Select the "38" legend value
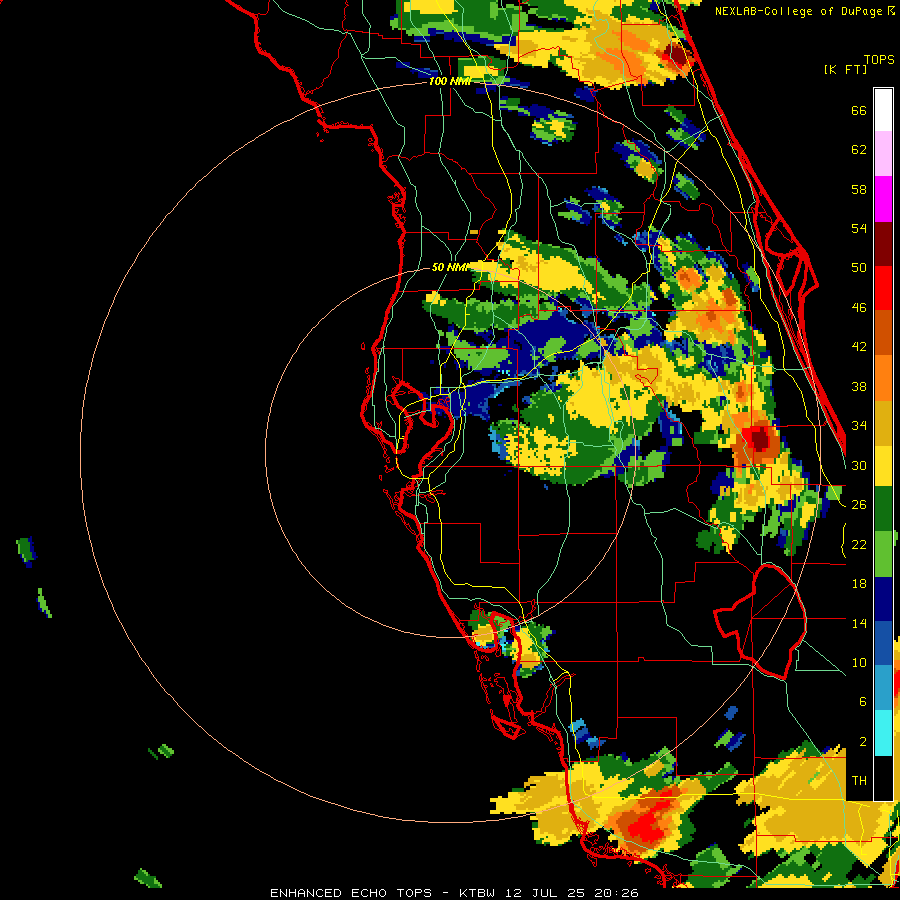Viewport: 900px width, 900px height. (x=859, y=386)
